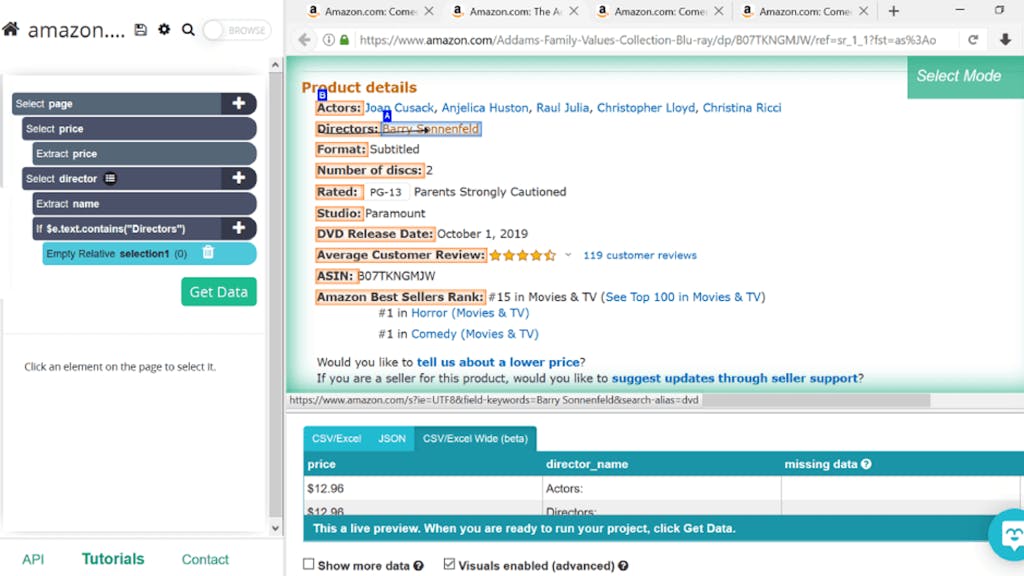
Task: Reload the Amazon page
Action: (973, 40)
